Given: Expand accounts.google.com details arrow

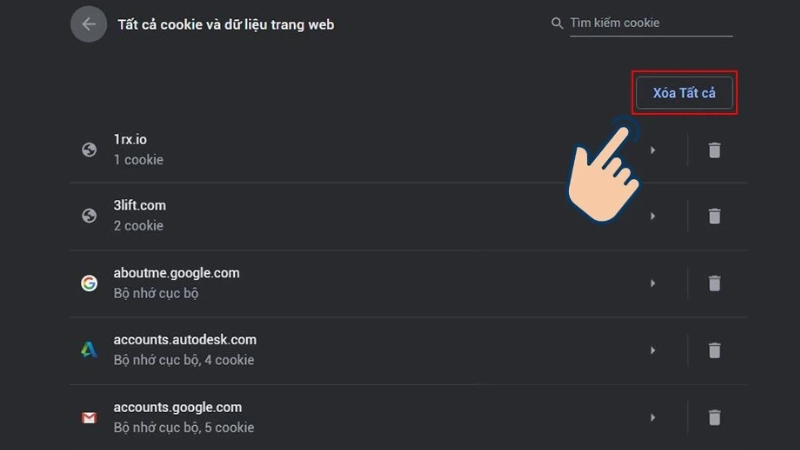Looking at the screenshot, I should (653, 417).
